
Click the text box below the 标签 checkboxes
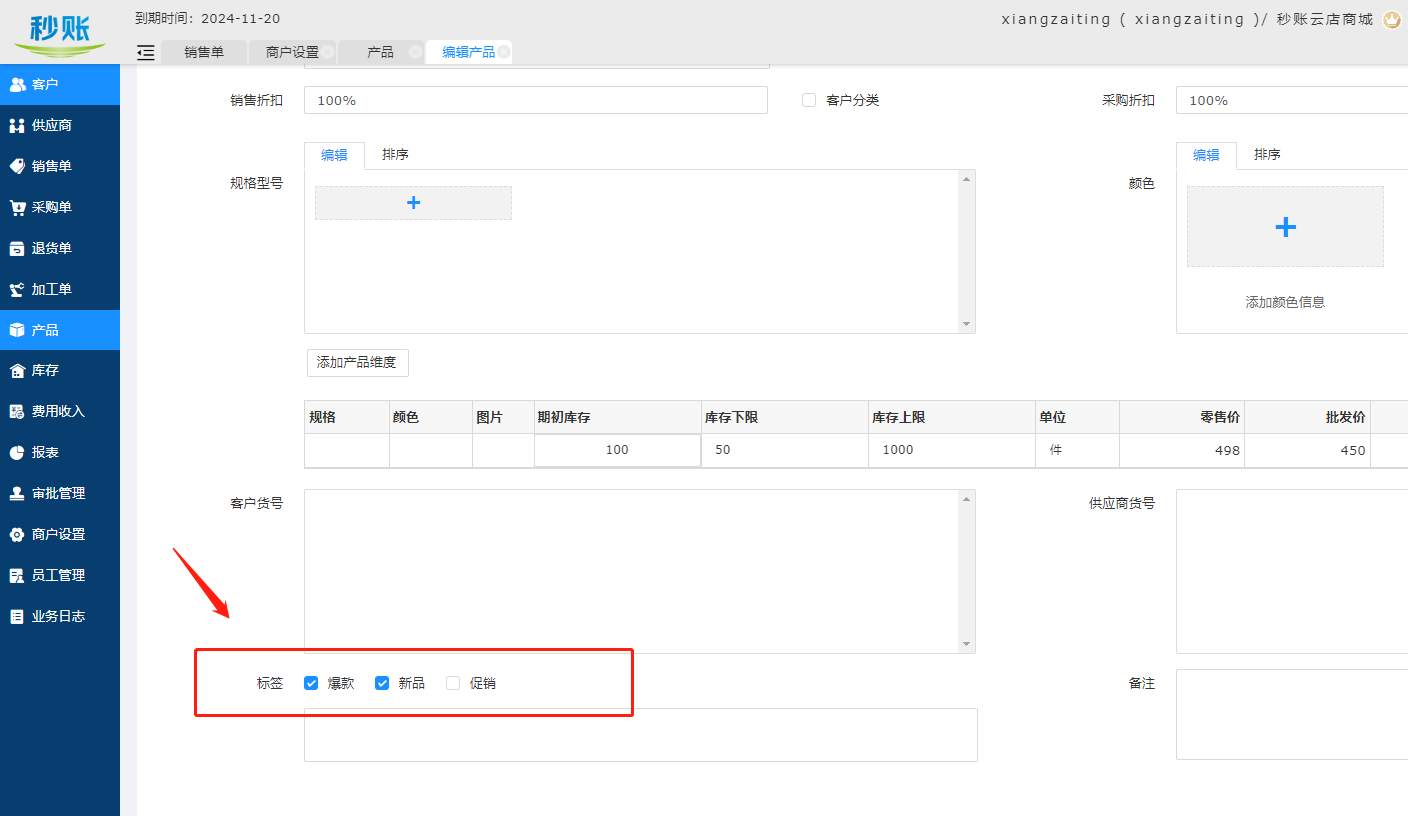click(x=640, y=735)
